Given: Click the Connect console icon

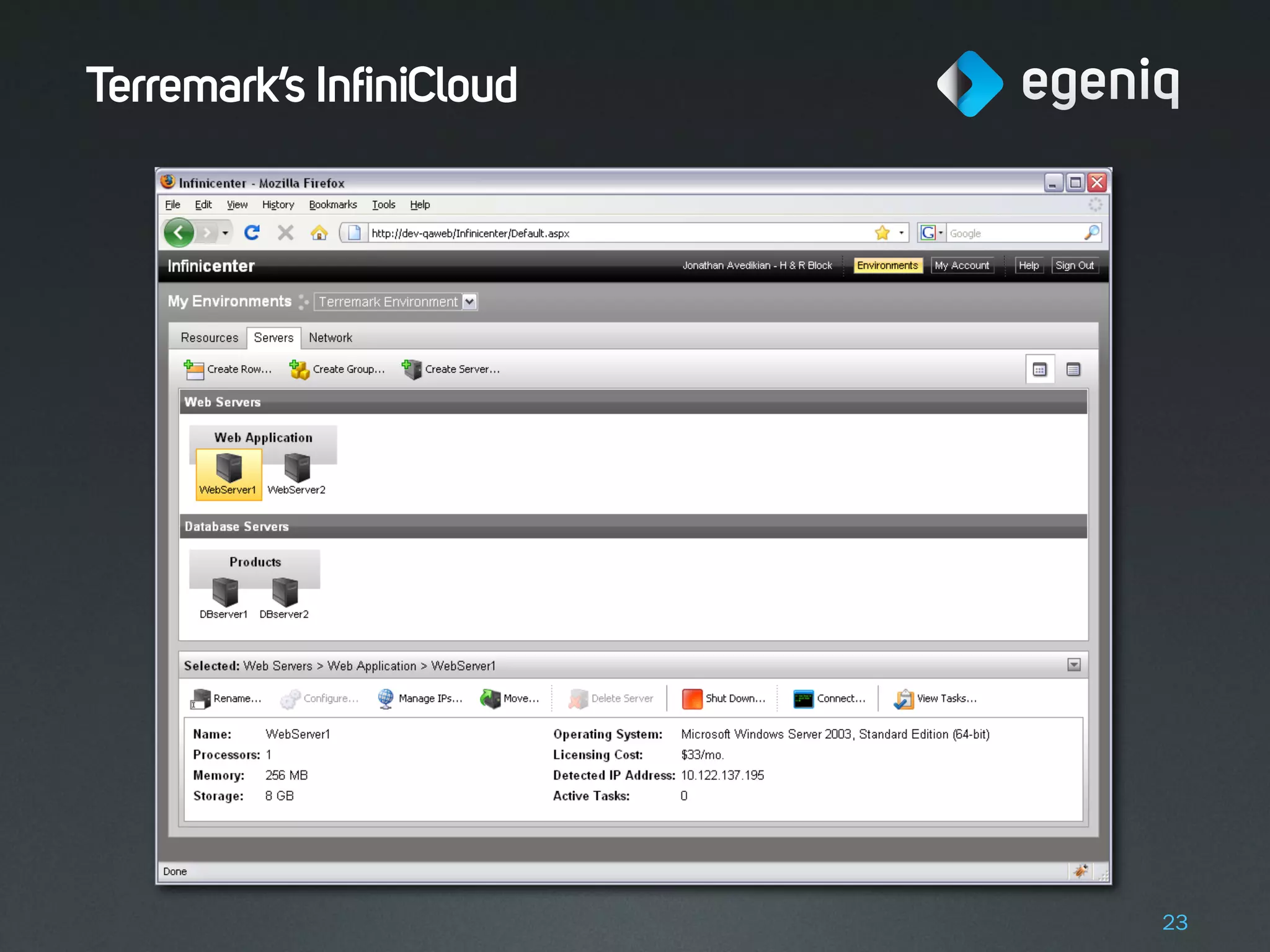Looking at the screenshot, I should tap(804, 699).
